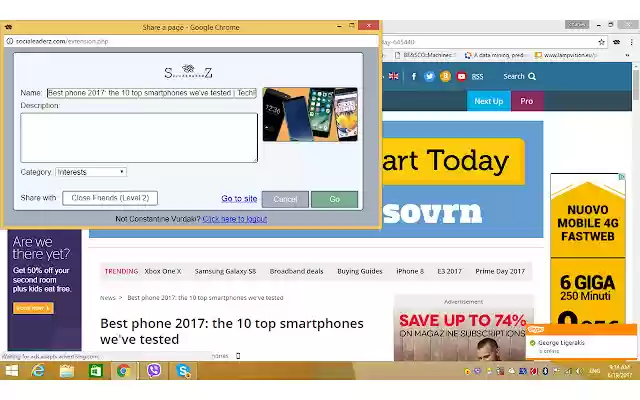The height and width of the screenshot is (400, 640).
Task: Click the Search magnifier icon on the site
Action: (x=531, y=76)
